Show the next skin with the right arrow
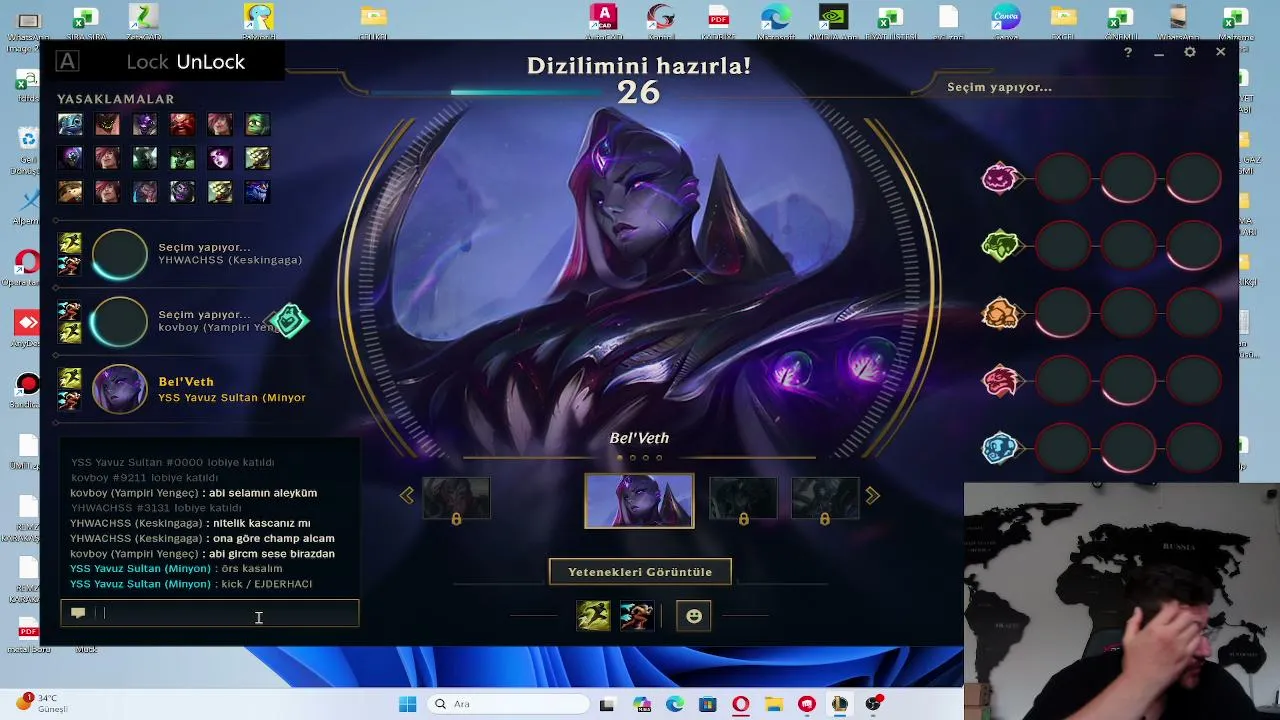Image resolution: width=1280 pixels, height=720 pixels. click(x=873, y=495)
